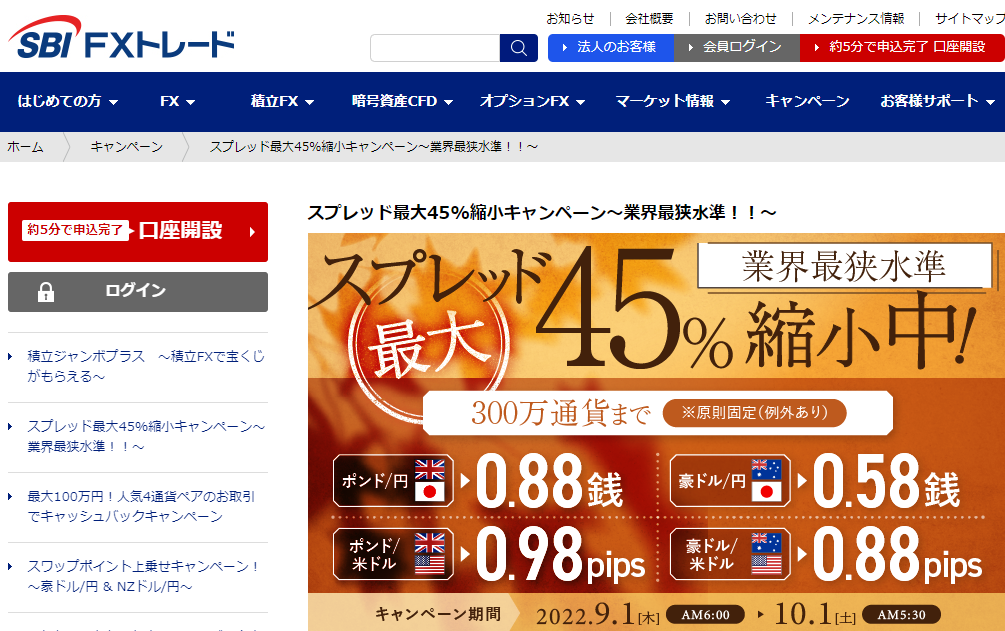1005x631 pixels.
Task: Click the campaign banner image
Action: 656,432
